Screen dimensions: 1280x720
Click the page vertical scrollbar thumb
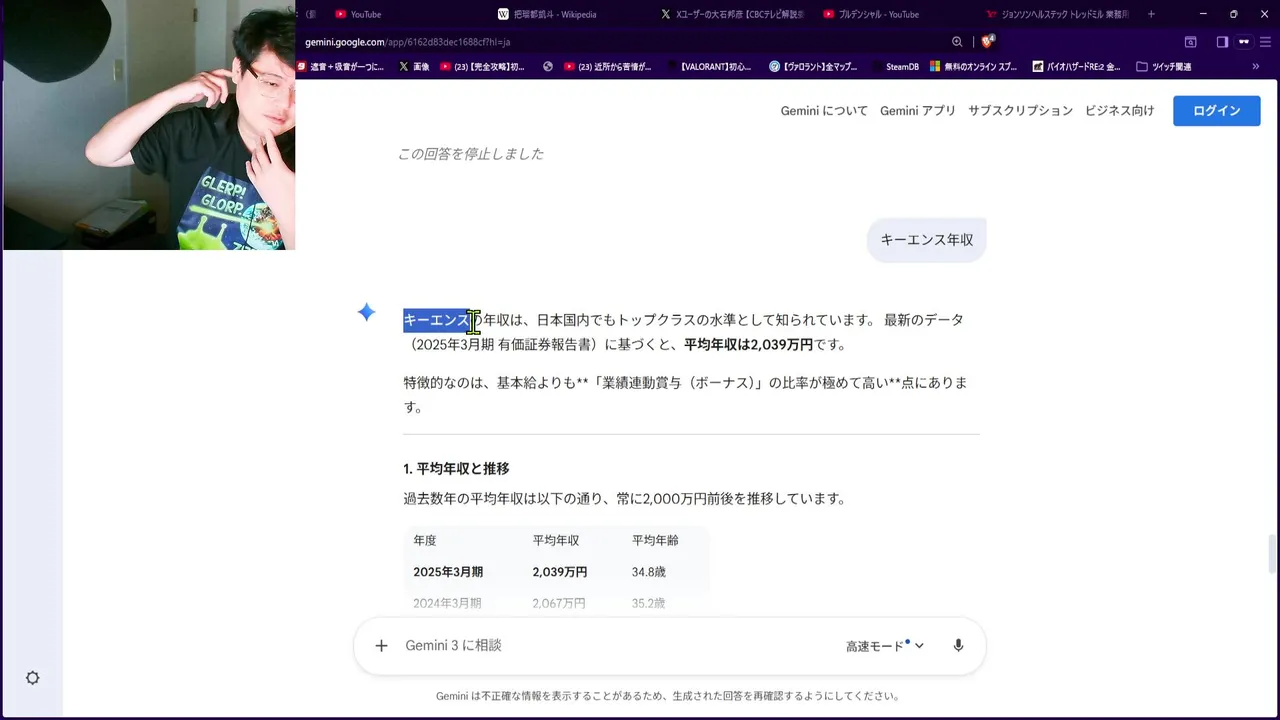click(1273, 555)
